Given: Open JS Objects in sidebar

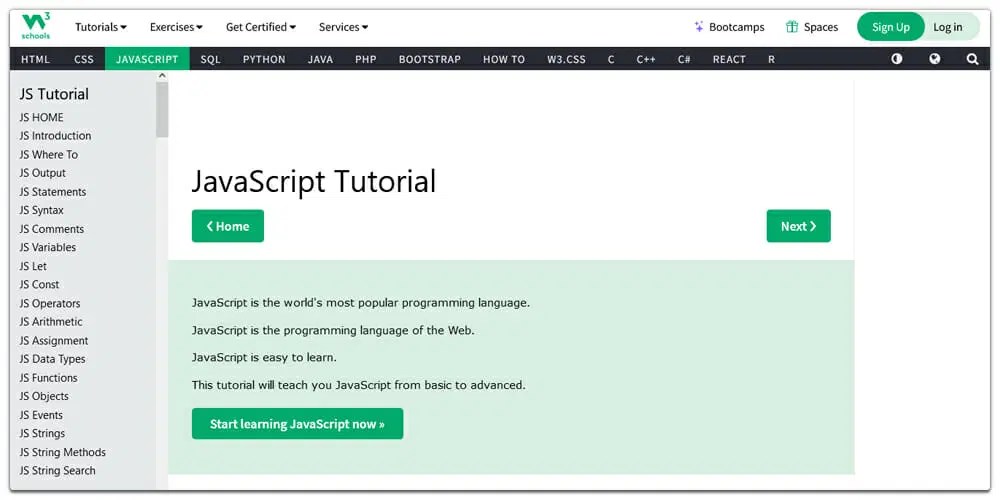Looking at the screenshot, I should pos(44,396).
